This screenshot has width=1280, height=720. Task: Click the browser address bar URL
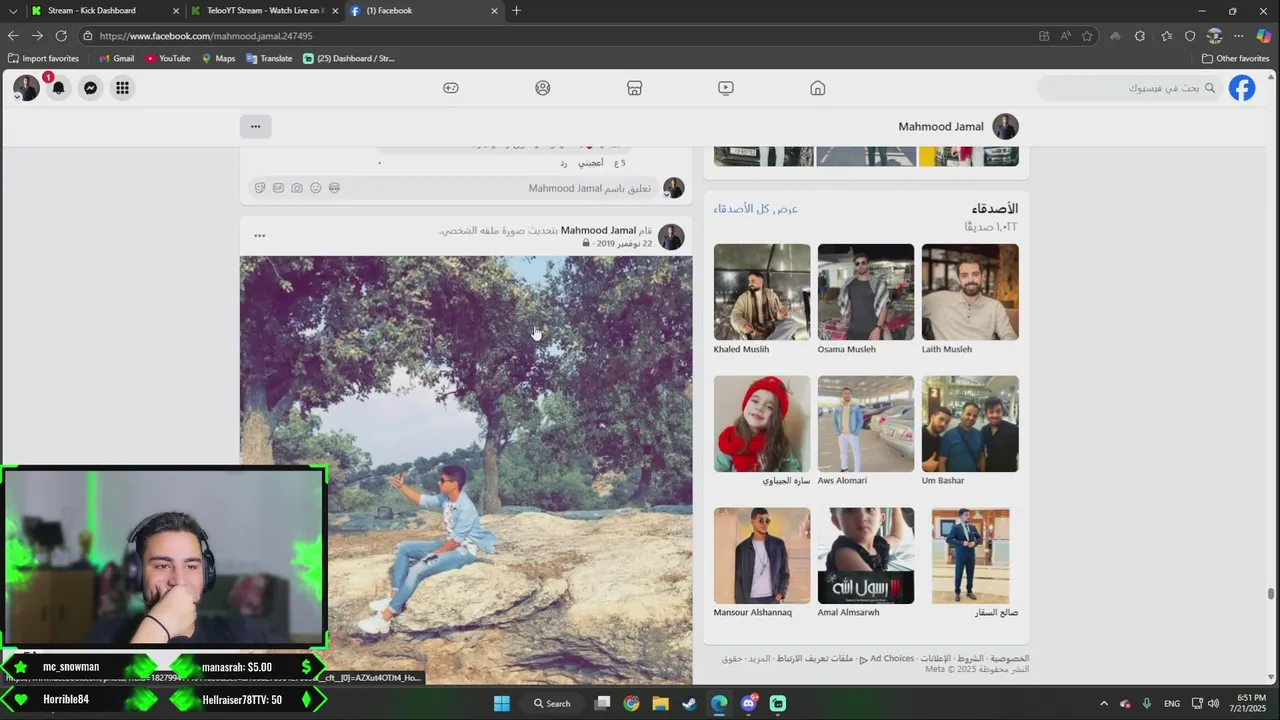click(206, 36)
